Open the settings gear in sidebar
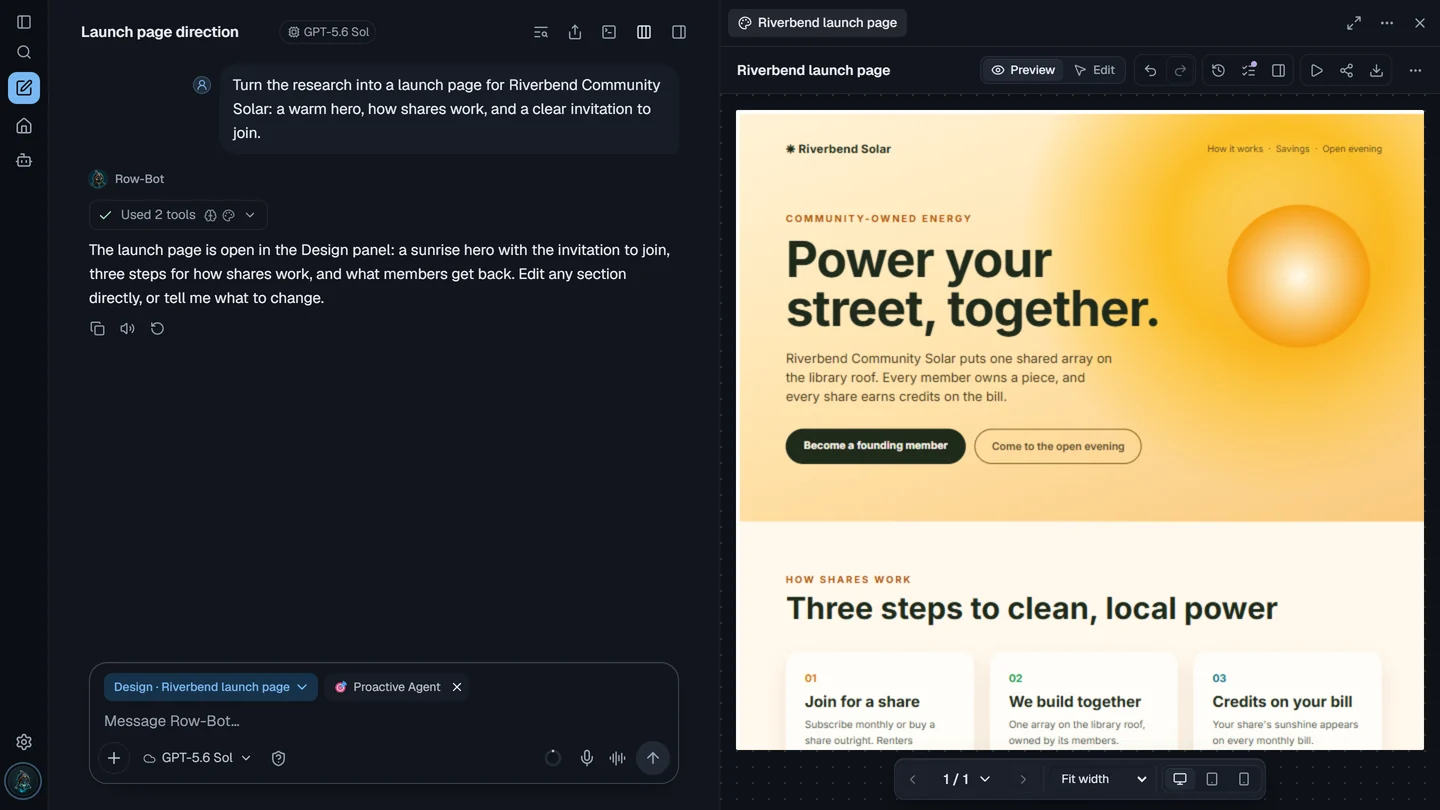Viewport: 1440px width, 810px height. tap(24, 742)
